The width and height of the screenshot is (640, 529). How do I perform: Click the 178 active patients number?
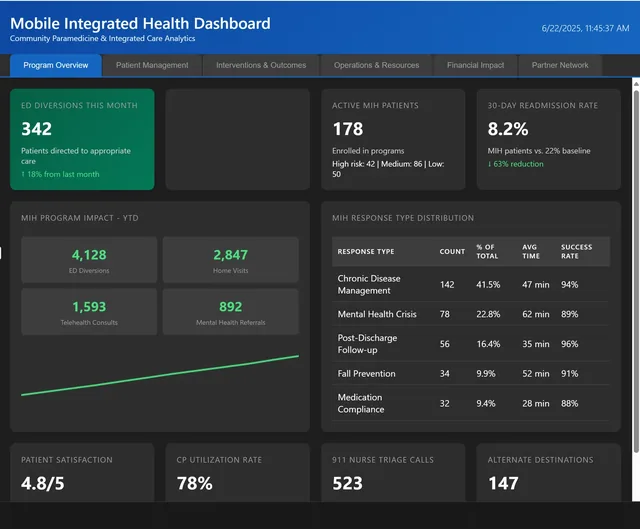coord(348,129)
